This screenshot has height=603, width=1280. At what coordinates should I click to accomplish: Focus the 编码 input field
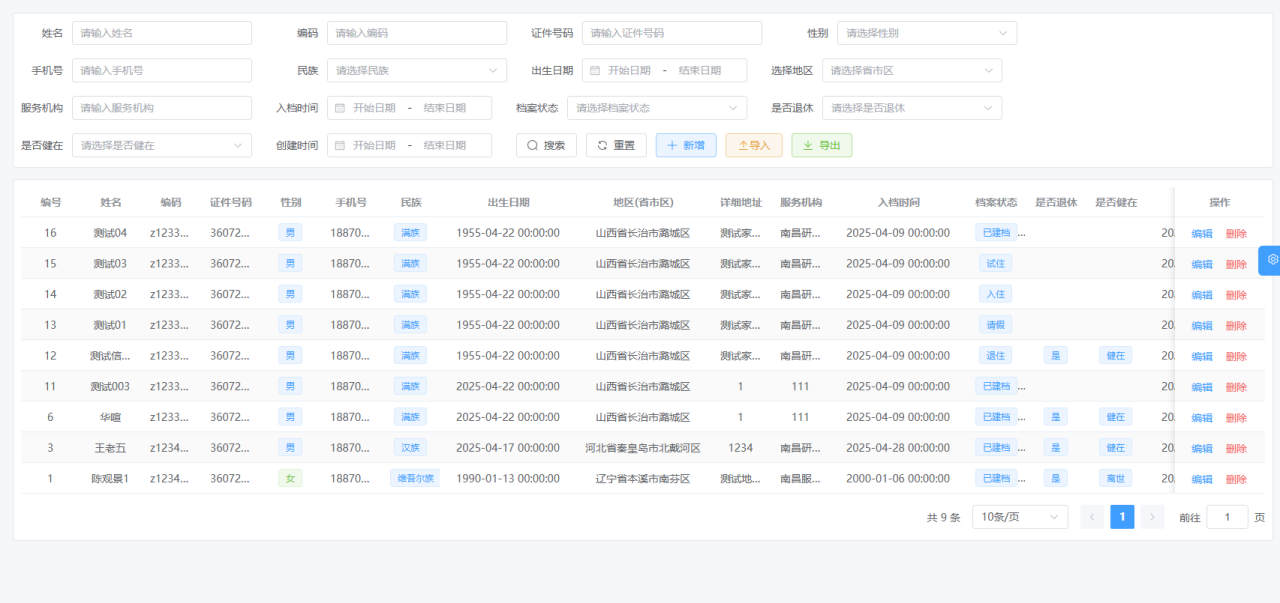click(417, 33)
